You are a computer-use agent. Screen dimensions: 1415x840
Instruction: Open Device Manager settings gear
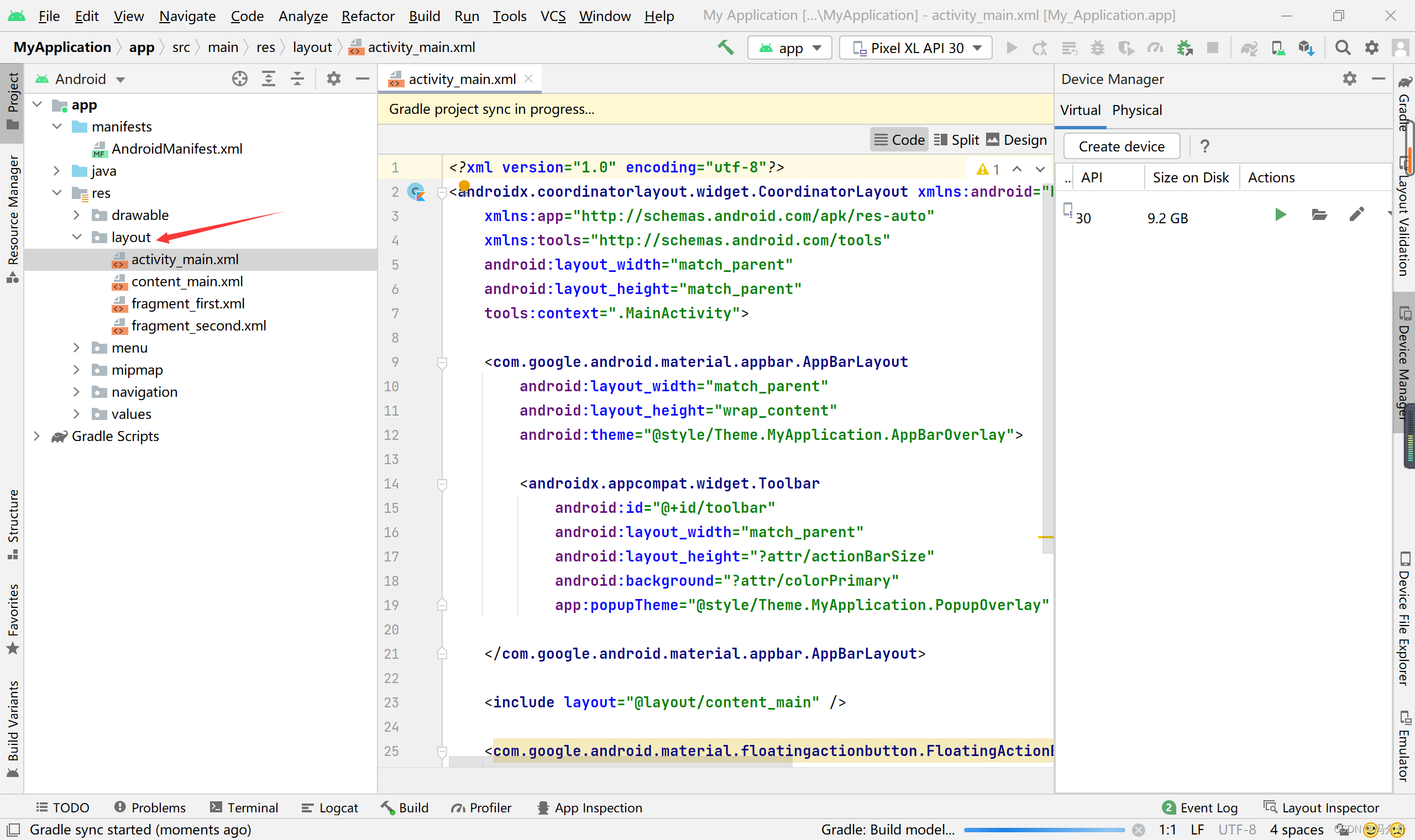pyautogui.click(x=1349, y=78)
